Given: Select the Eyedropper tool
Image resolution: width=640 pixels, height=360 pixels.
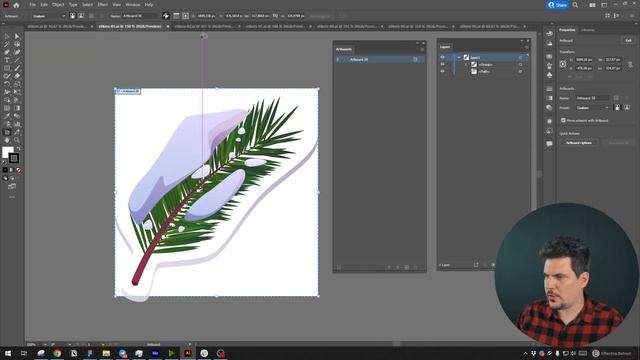Looking at the screenshot, I should pyautogui.click(x=7, y=116).
